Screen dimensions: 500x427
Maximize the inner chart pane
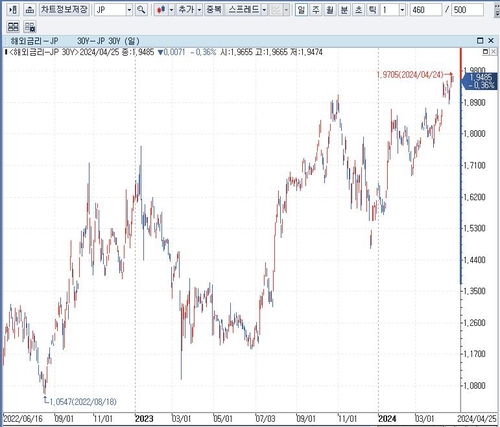(x=485, y=52)
